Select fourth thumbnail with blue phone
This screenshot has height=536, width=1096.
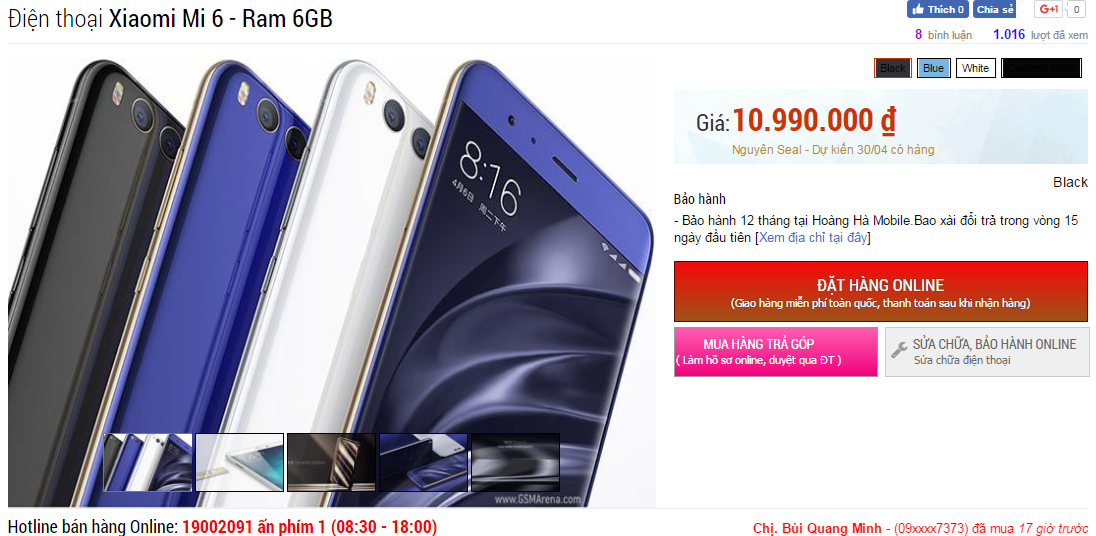tap(424, 462)
